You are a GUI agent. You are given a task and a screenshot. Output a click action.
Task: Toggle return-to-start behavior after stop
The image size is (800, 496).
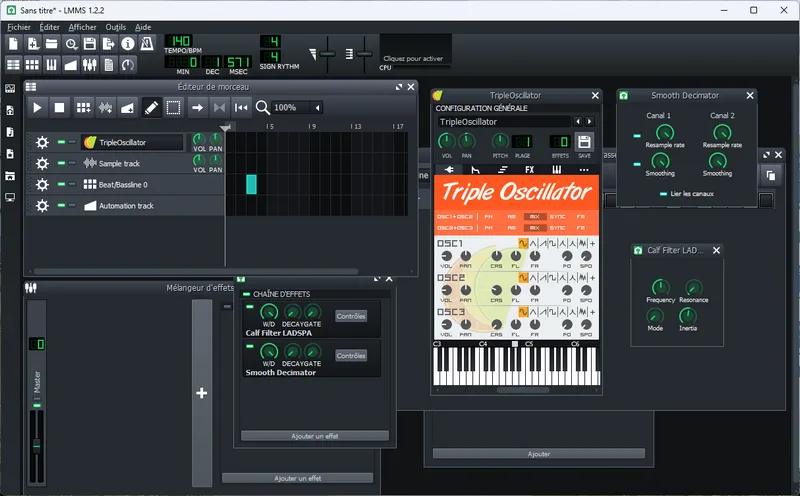(241, 108)
